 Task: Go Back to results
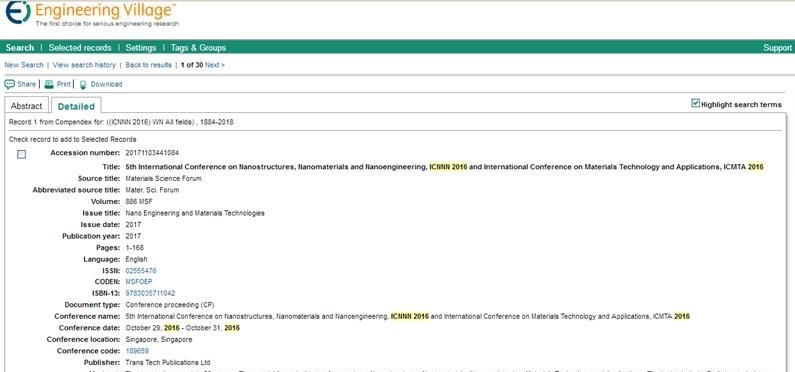[x=149, y=65]
